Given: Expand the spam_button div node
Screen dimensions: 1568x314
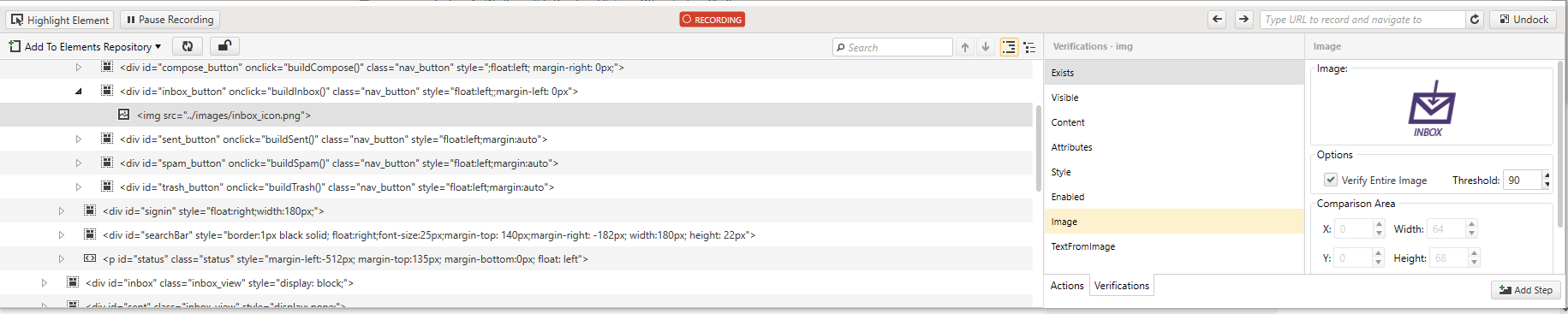Looking at the screenshot, I should [x=78, y=163].
